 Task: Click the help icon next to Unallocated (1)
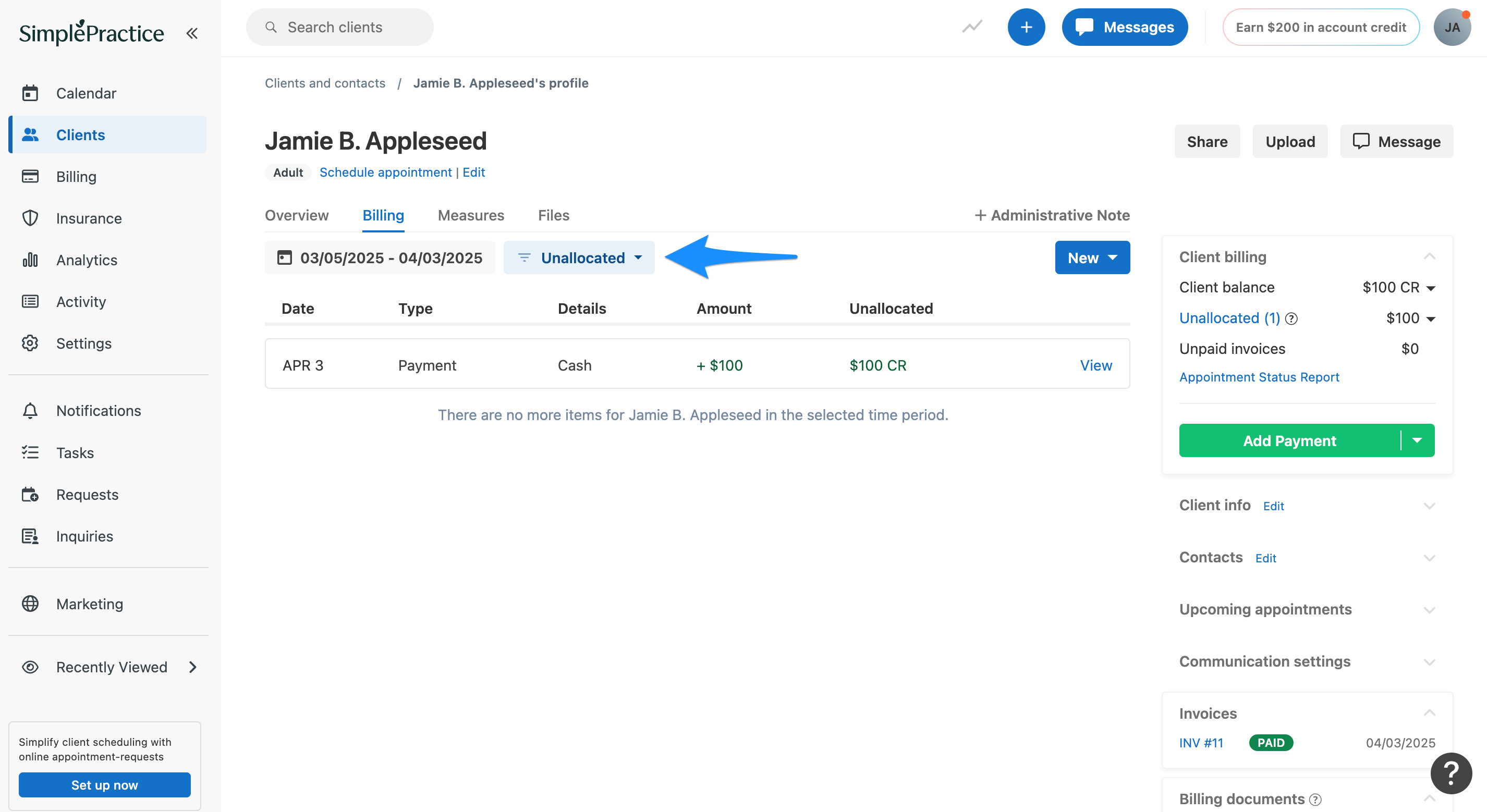pos(1291,318)
